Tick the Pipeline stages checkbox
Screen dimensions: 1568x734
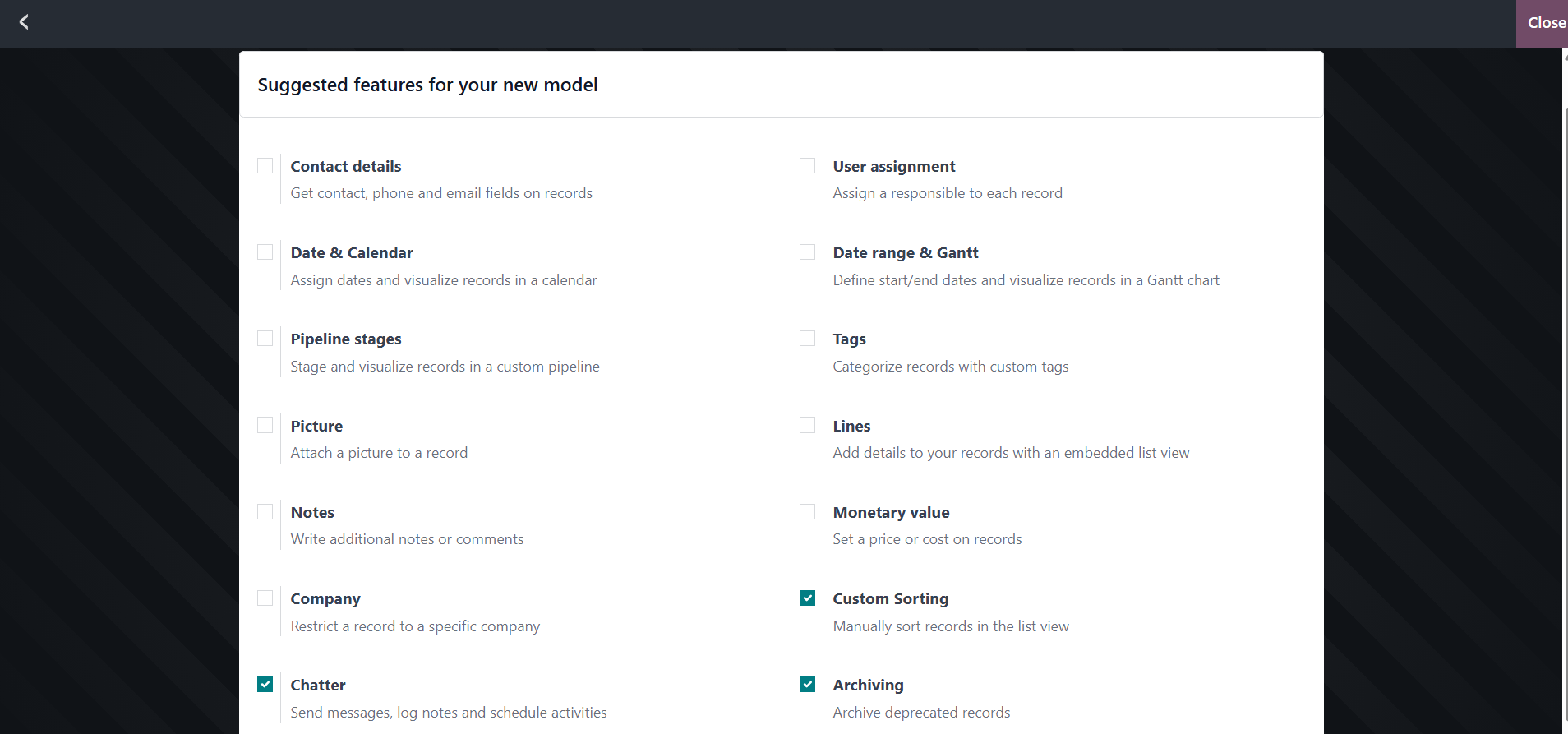(265, 339)
